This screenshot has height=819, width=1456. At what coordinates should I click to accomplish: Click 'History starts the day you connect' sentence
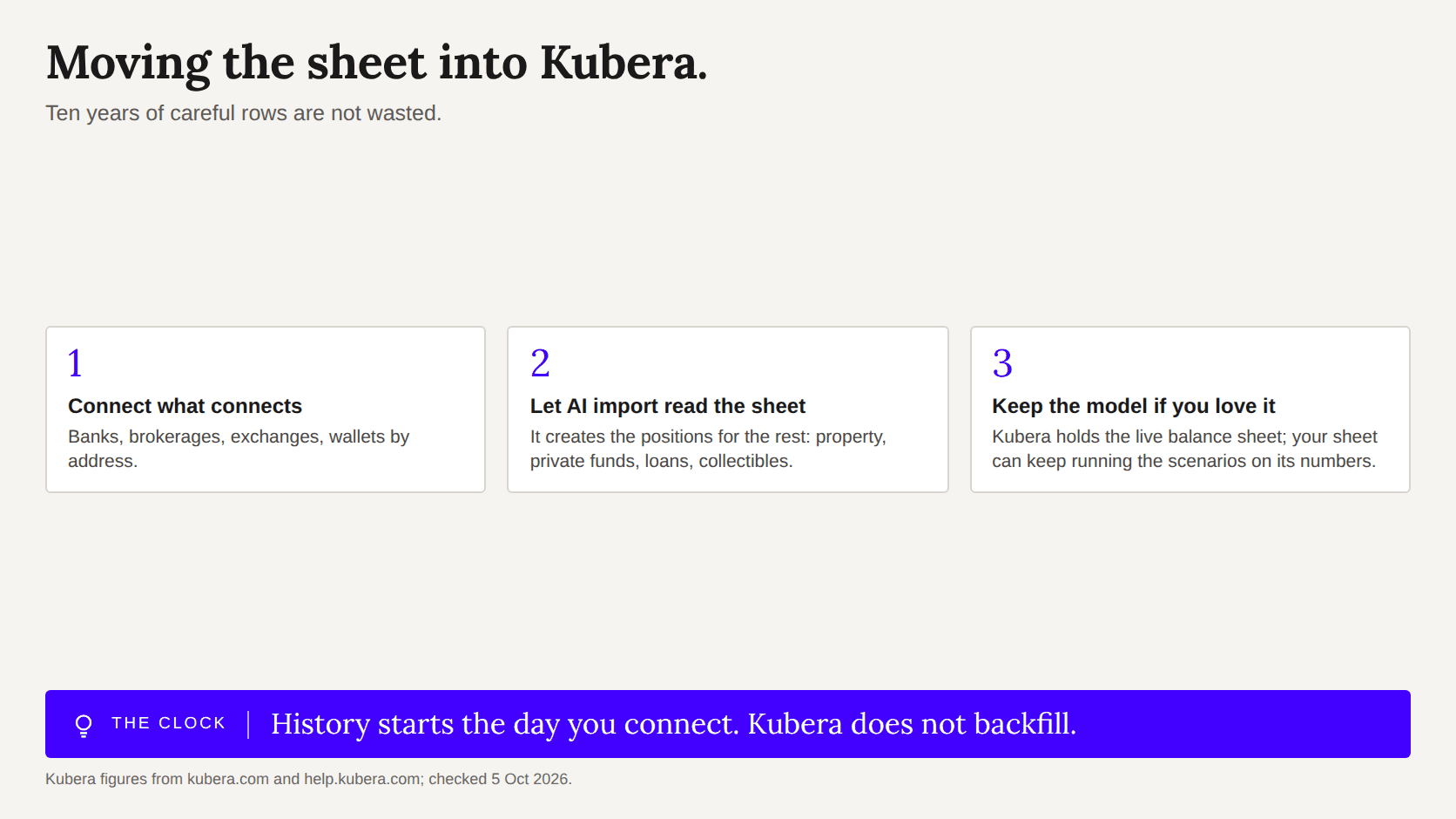click(x=505, y=724)
